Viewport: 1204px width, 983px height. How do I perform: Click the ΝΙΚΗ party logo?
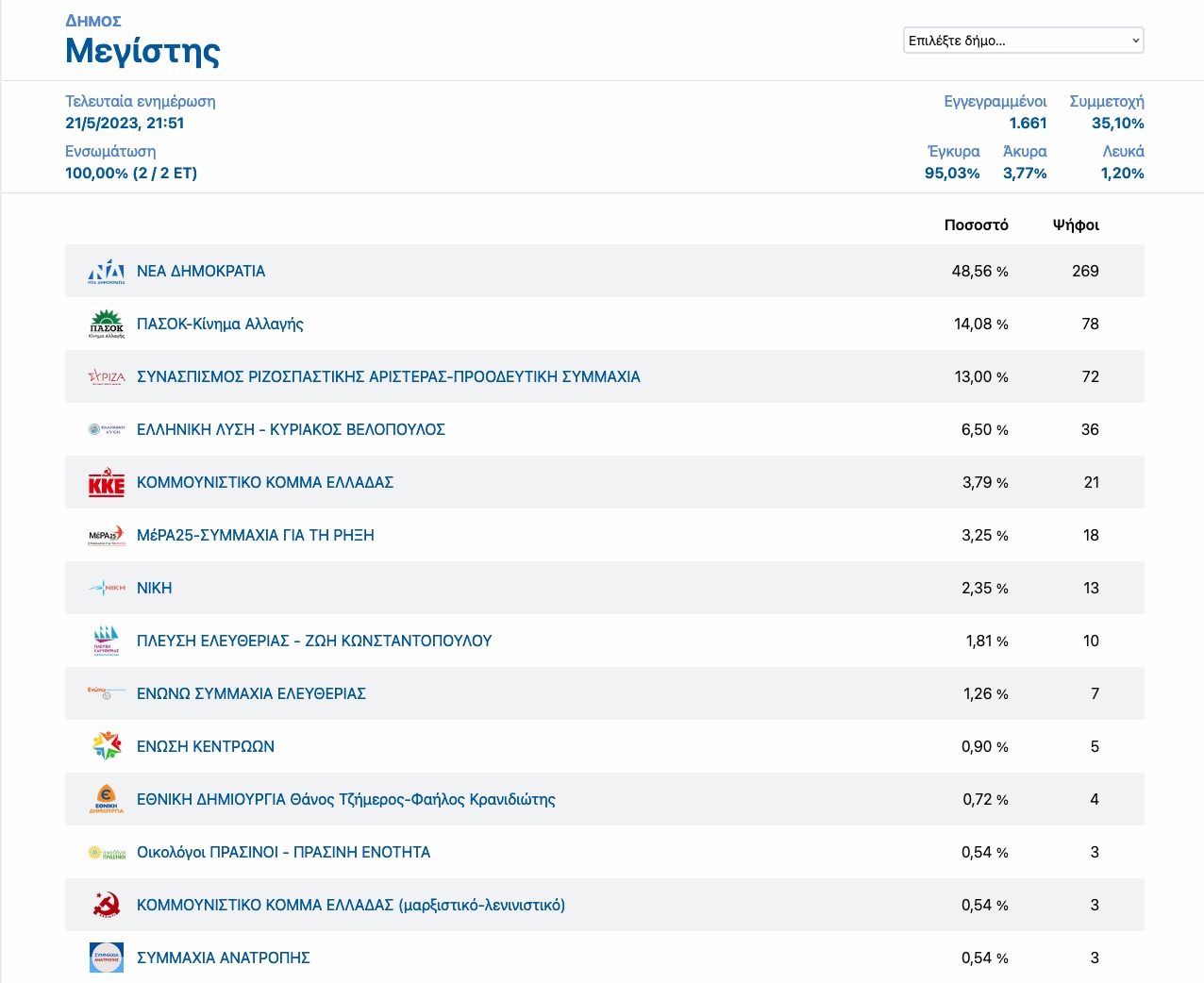tap(106, 588)
